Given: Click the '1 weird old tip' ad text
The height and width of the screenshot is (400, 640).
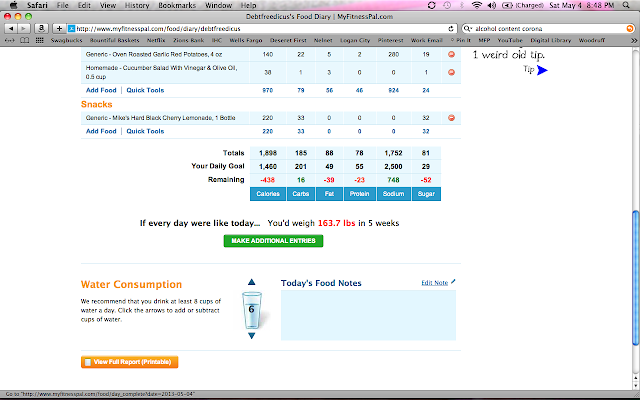Looking at the screenshot, I should click(509, 55).
